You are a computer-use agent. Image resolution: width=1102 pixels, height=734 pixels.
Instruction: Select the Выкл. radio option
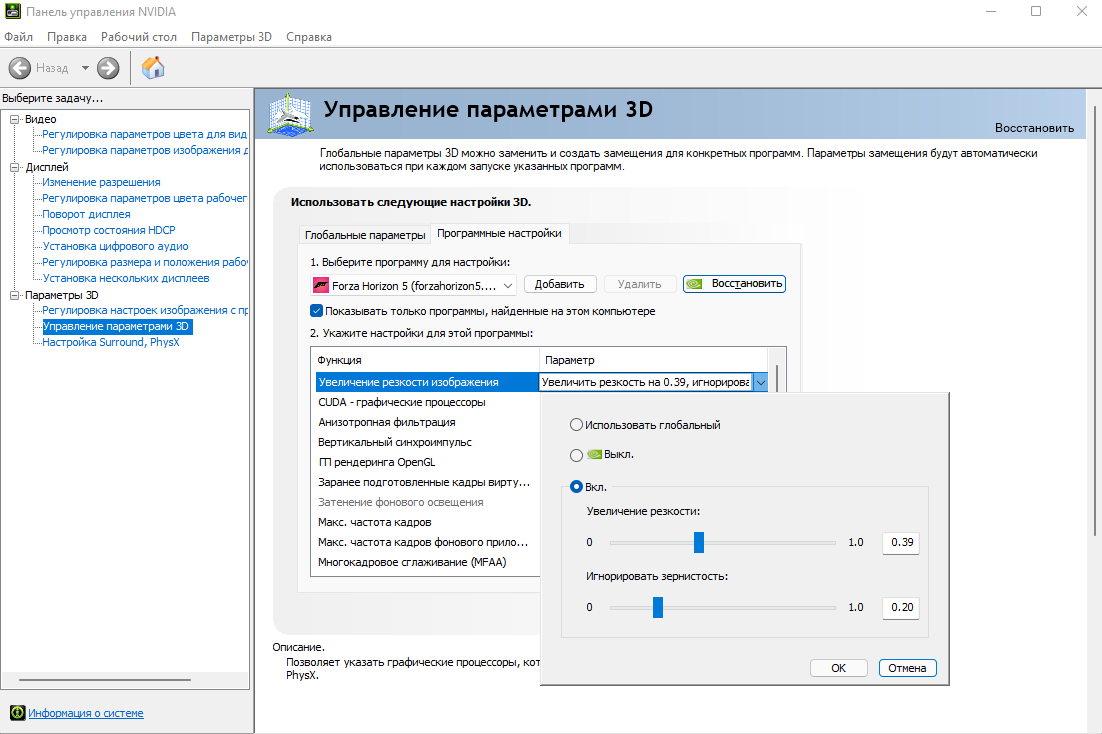click(x=576, y=455)
